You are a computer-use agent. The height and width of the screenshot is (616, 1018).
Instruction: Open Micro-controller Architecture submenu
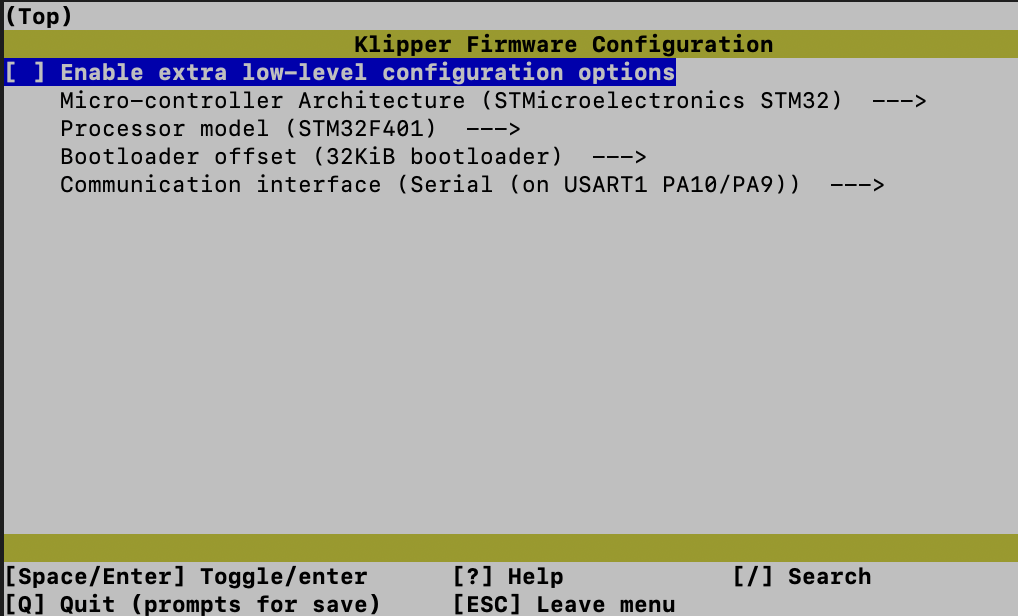[x=493, y=101]
